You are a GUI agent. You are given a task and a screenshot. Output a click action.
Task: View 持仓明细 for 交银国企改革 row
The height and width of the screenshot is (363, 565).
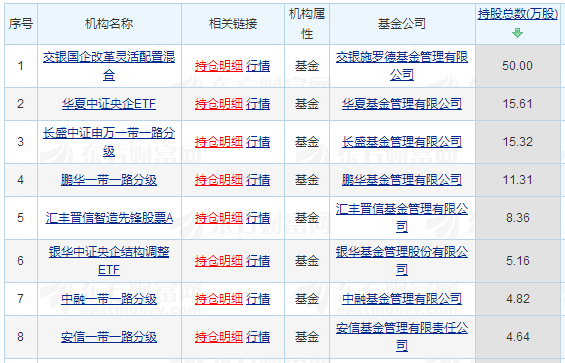[219, 66]
